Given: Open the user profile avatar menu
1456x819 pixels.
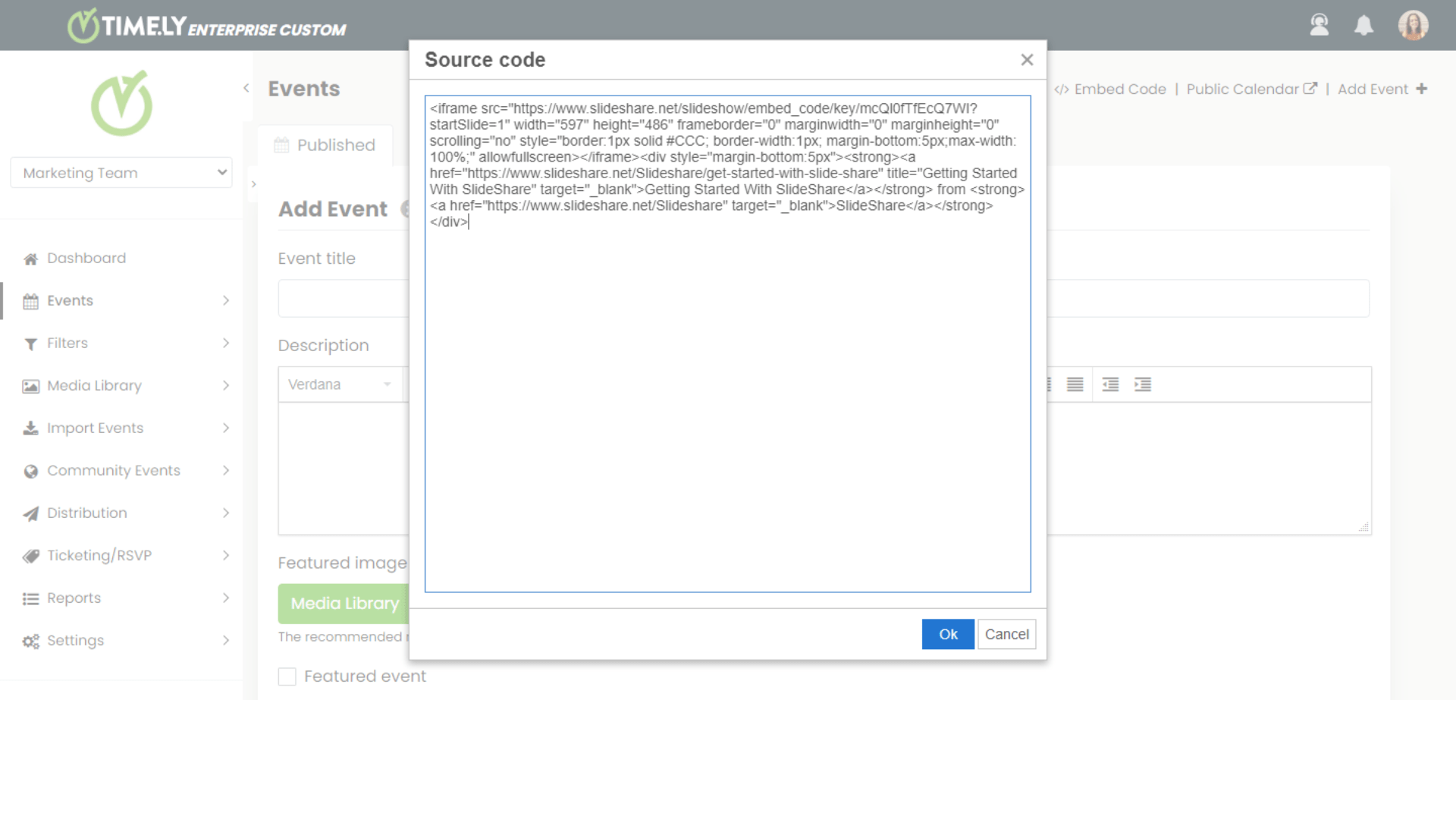Looking at the screenshot, I should click(x=1414, y=25).
